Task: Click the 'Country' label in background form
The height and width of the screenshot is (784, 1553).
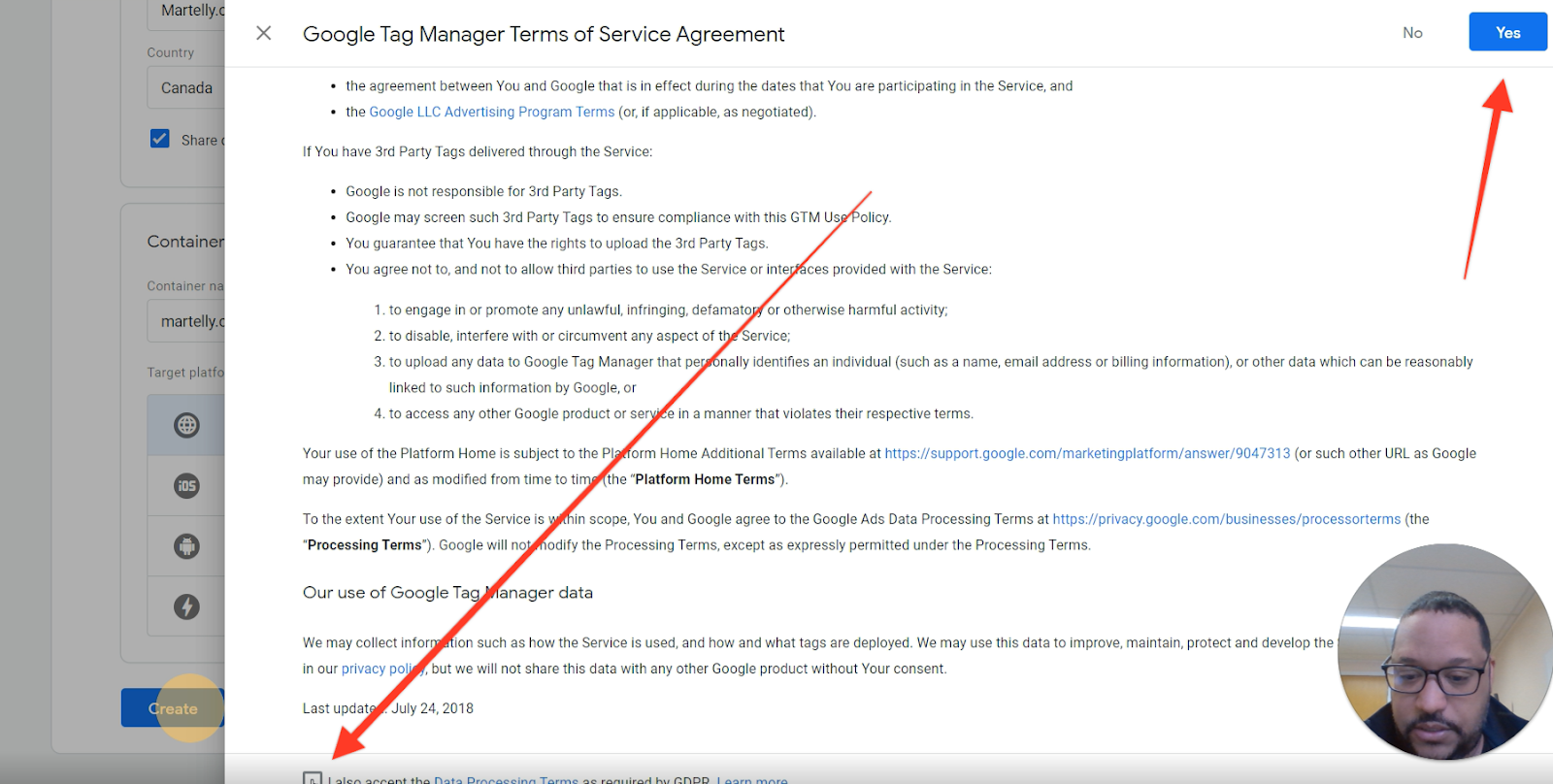Action: [171, 52]
